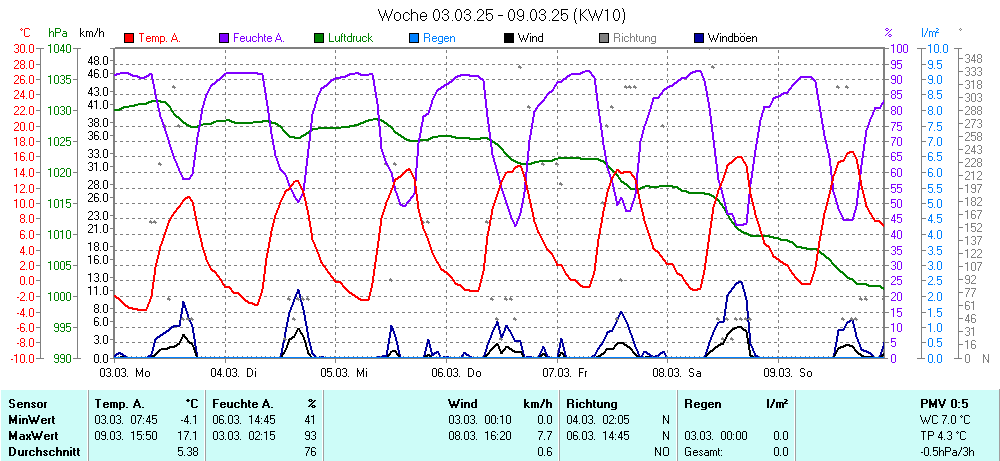Image resolution: width=1000 pixels, height=461 pixels.
Task: Select the chart title Woche 03.03.25 - 09.03.25
Action: click(x=502, y=15)
